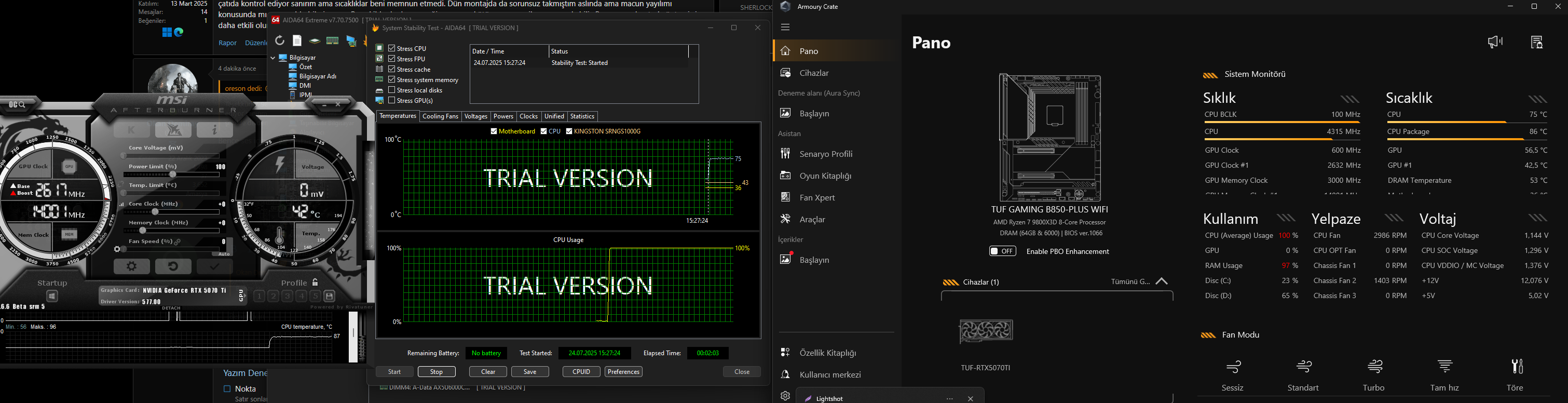Select the Töre fan mode

(1515, 374)
